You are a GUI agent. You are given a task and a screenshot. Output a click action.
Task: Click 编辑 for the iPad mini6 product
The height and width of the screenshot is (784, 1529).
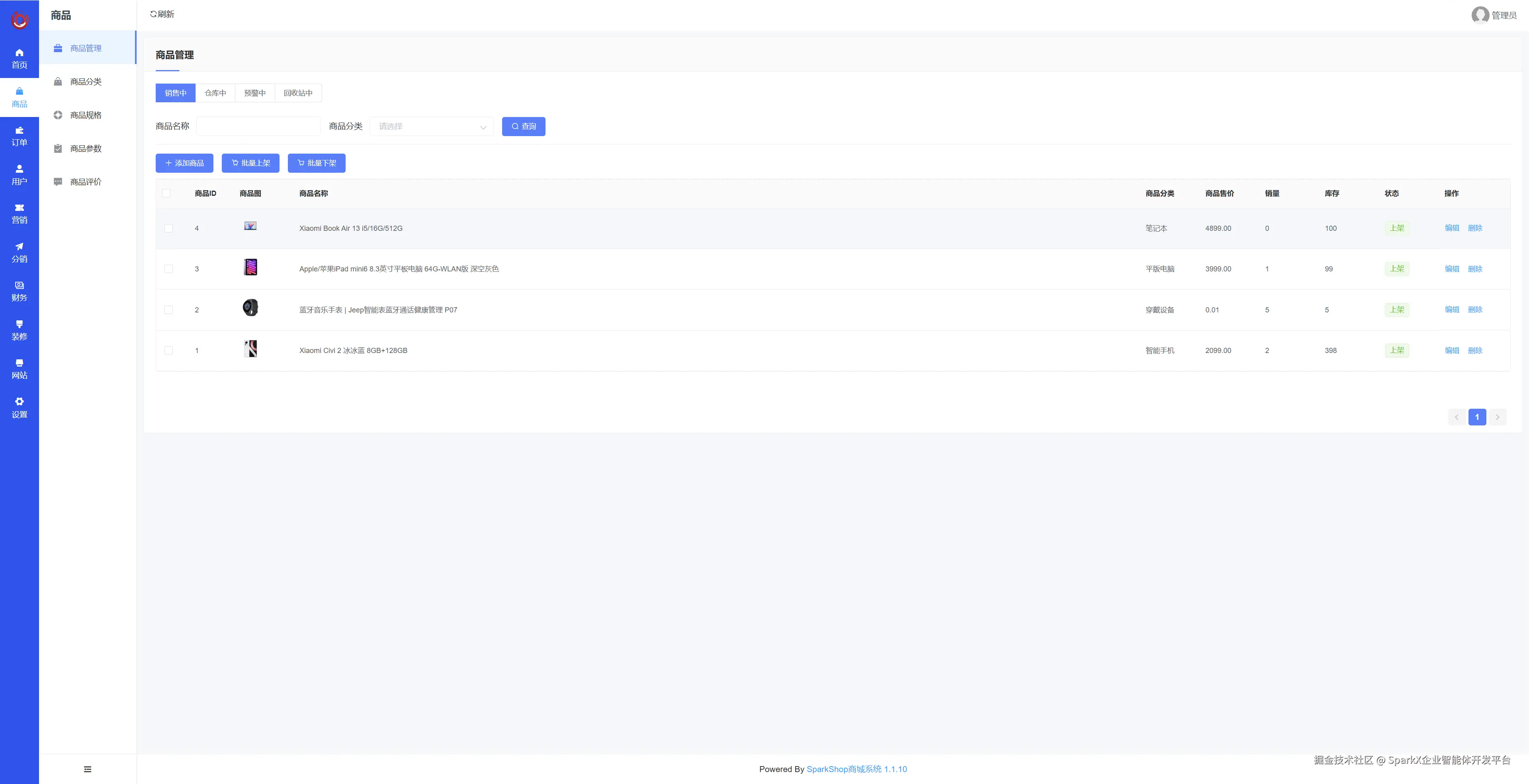pyautogui.click(x=1451, y=269)
